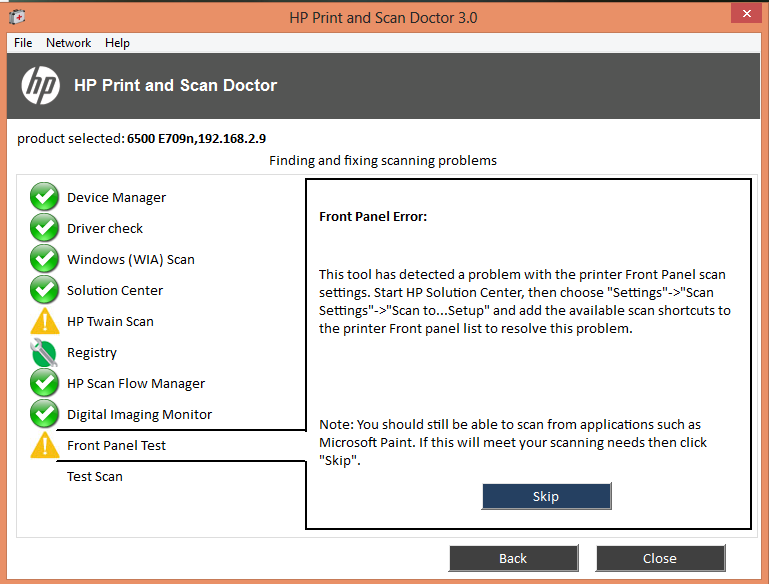769x584 pixels.
Task: Click the Device Manager green checkmark icon
Action: coord(45,198)
